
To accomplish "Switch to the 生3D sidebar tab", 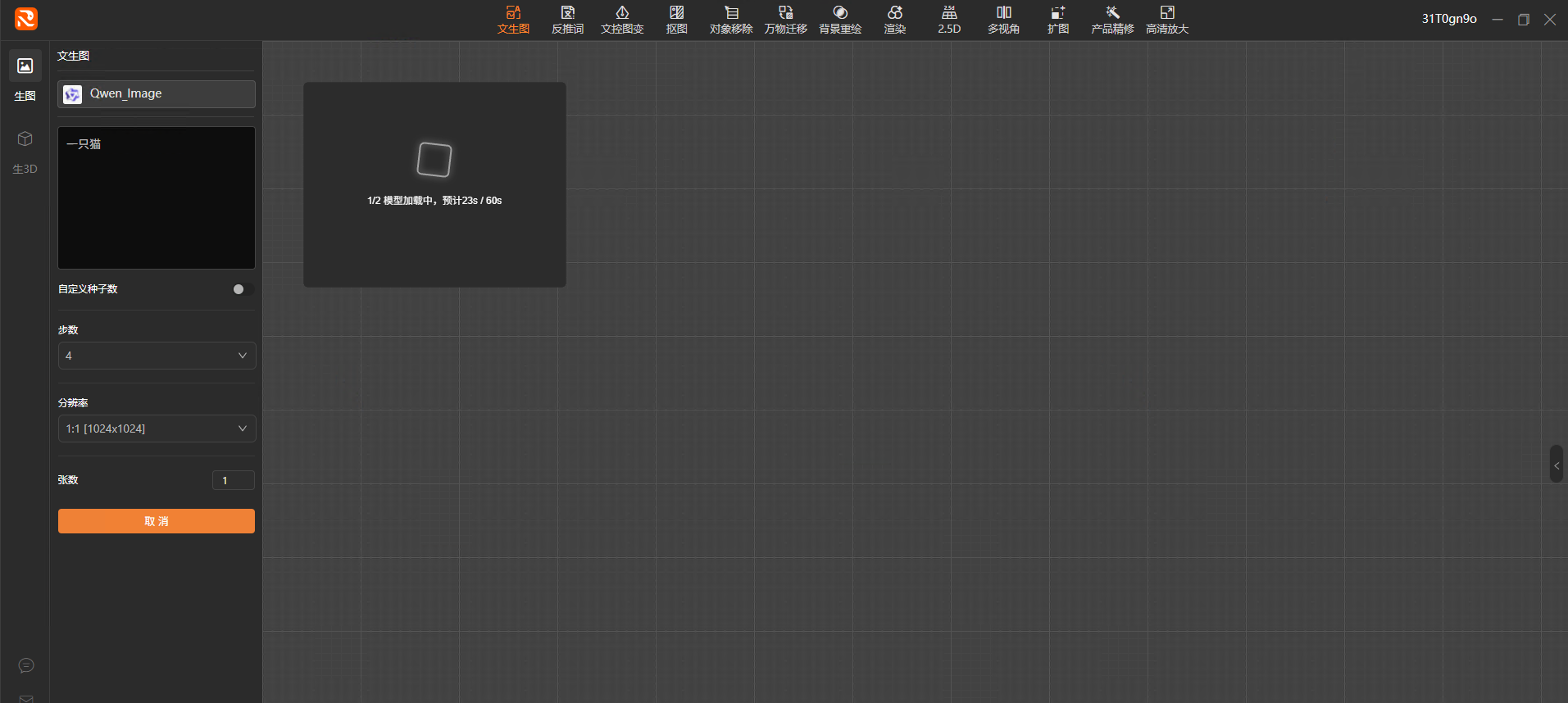I will point(25,152).
